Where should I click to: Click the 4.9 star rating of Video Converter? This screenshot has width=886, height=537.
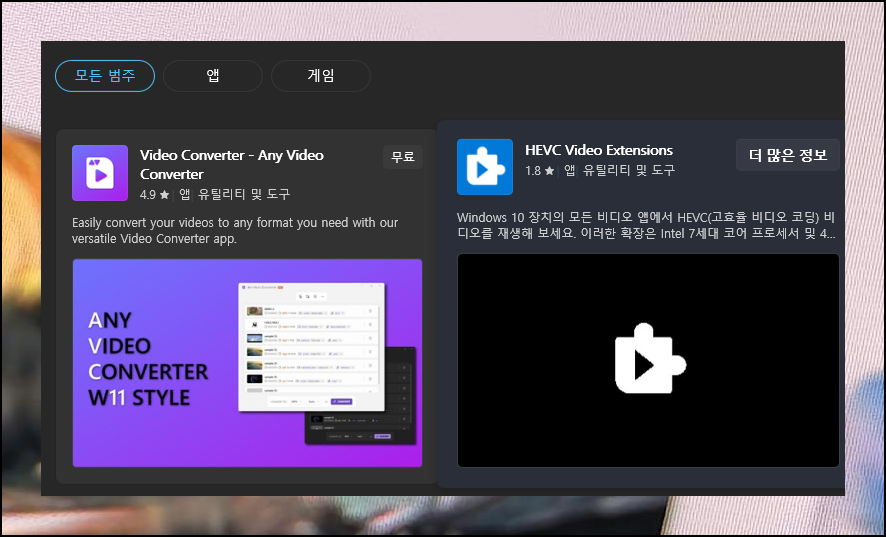click(x=154, y=194)
